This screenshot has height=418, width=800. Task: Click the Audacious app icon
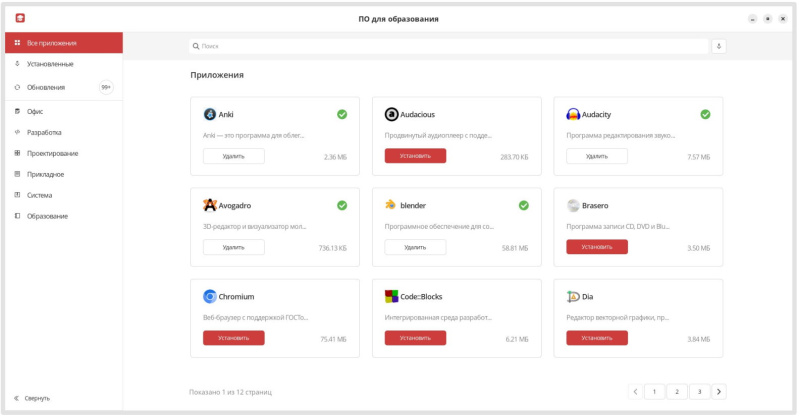(x=392, y=114)
